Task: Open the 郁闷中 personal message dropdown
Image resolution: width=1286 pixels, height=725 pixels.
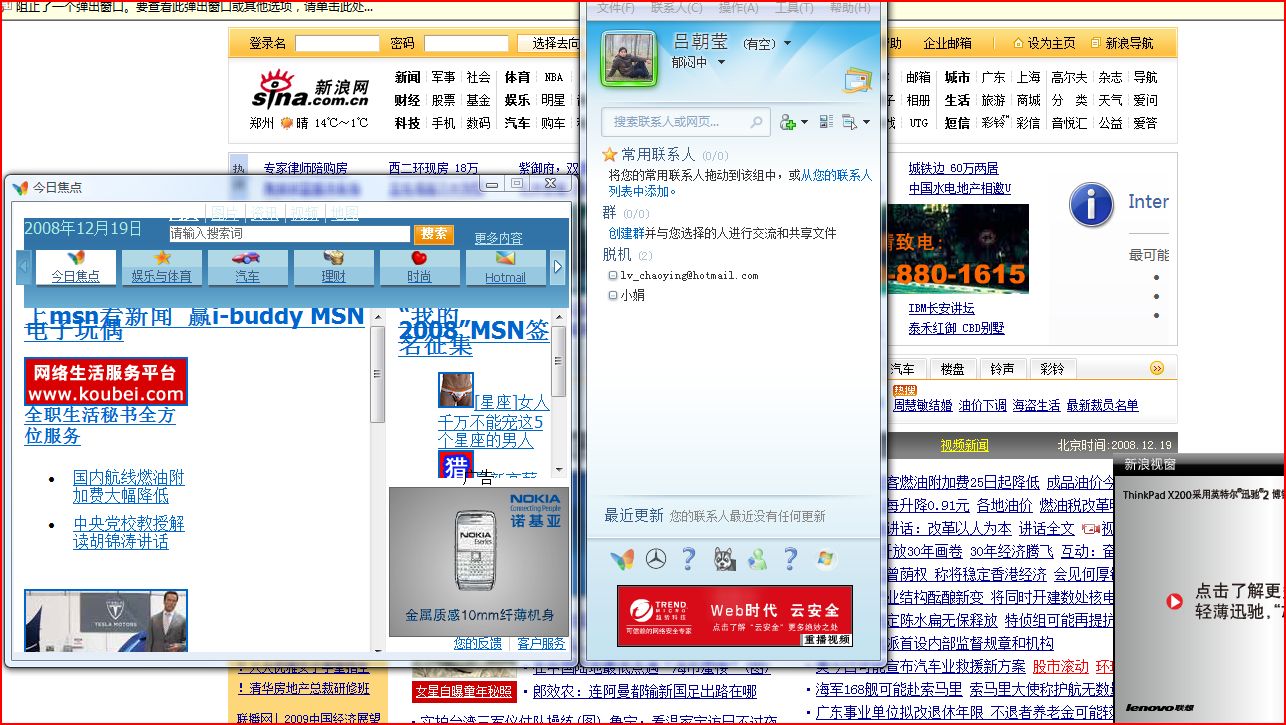Action: click(x=721, y=63)
